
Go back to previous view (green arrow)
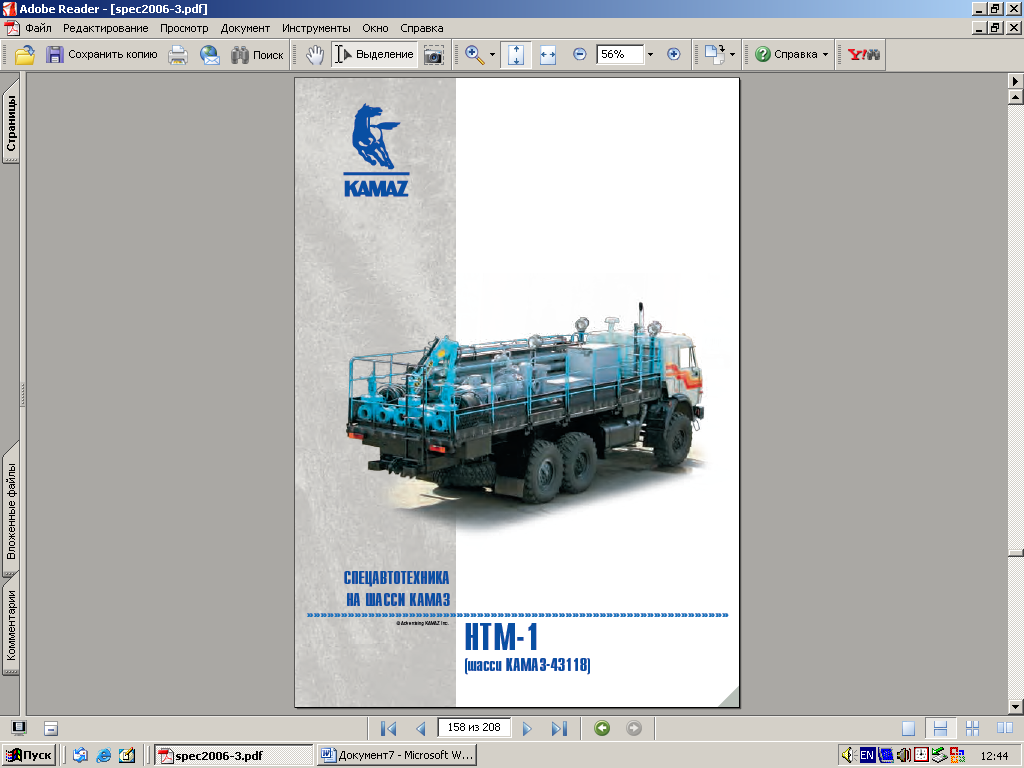(x=602, y=728)
